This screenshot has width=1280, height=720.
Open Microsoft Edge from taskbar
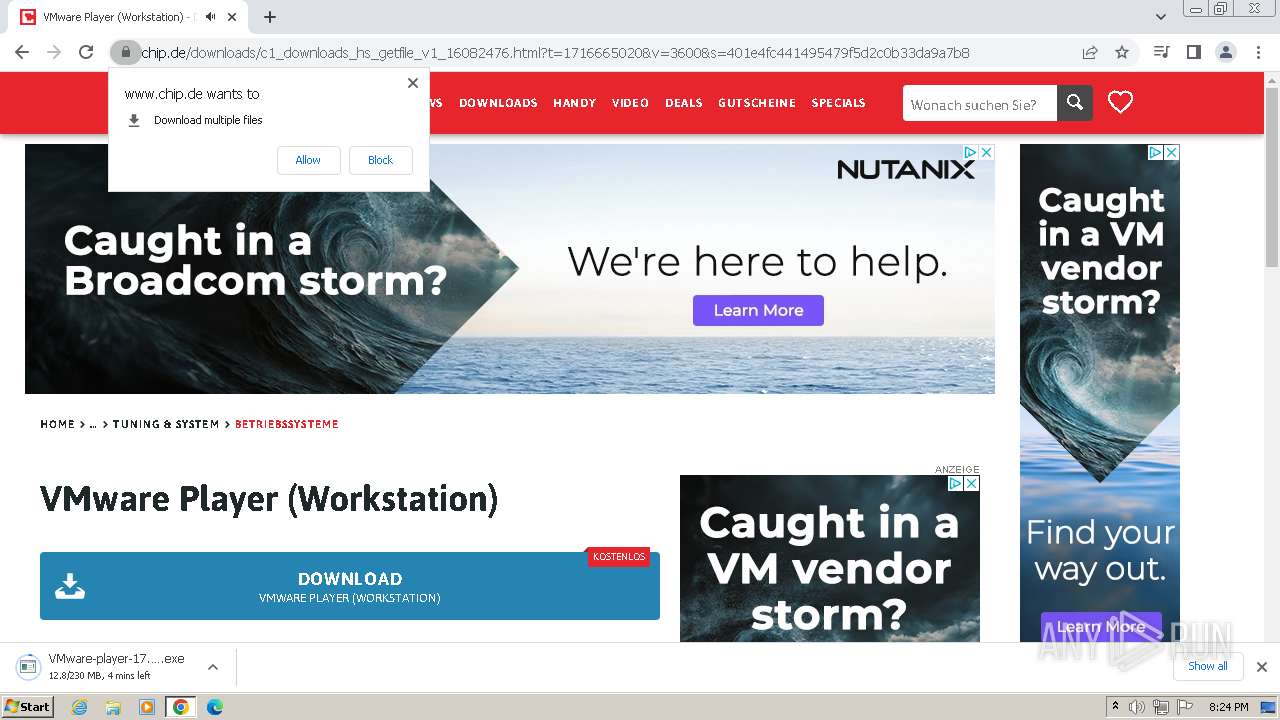214,707
